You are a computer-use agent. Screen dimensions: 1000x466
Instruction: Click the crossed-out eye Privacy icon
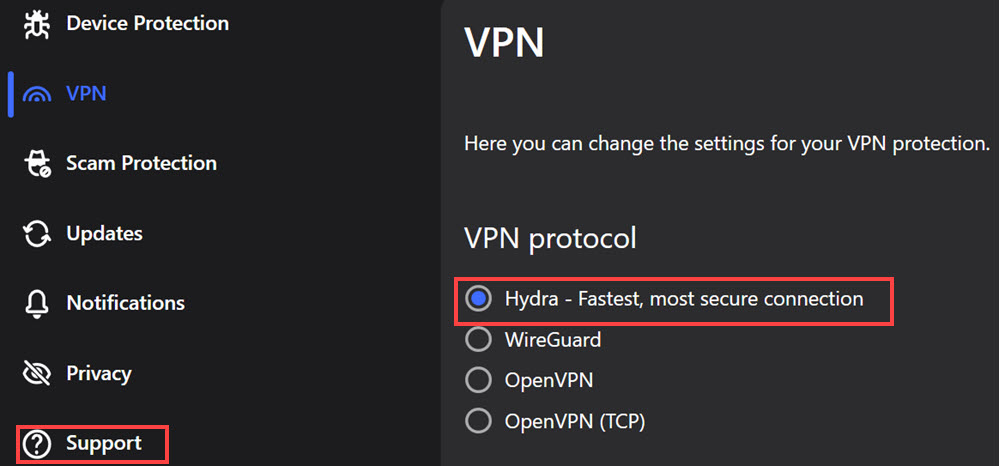tap(37, 374)
